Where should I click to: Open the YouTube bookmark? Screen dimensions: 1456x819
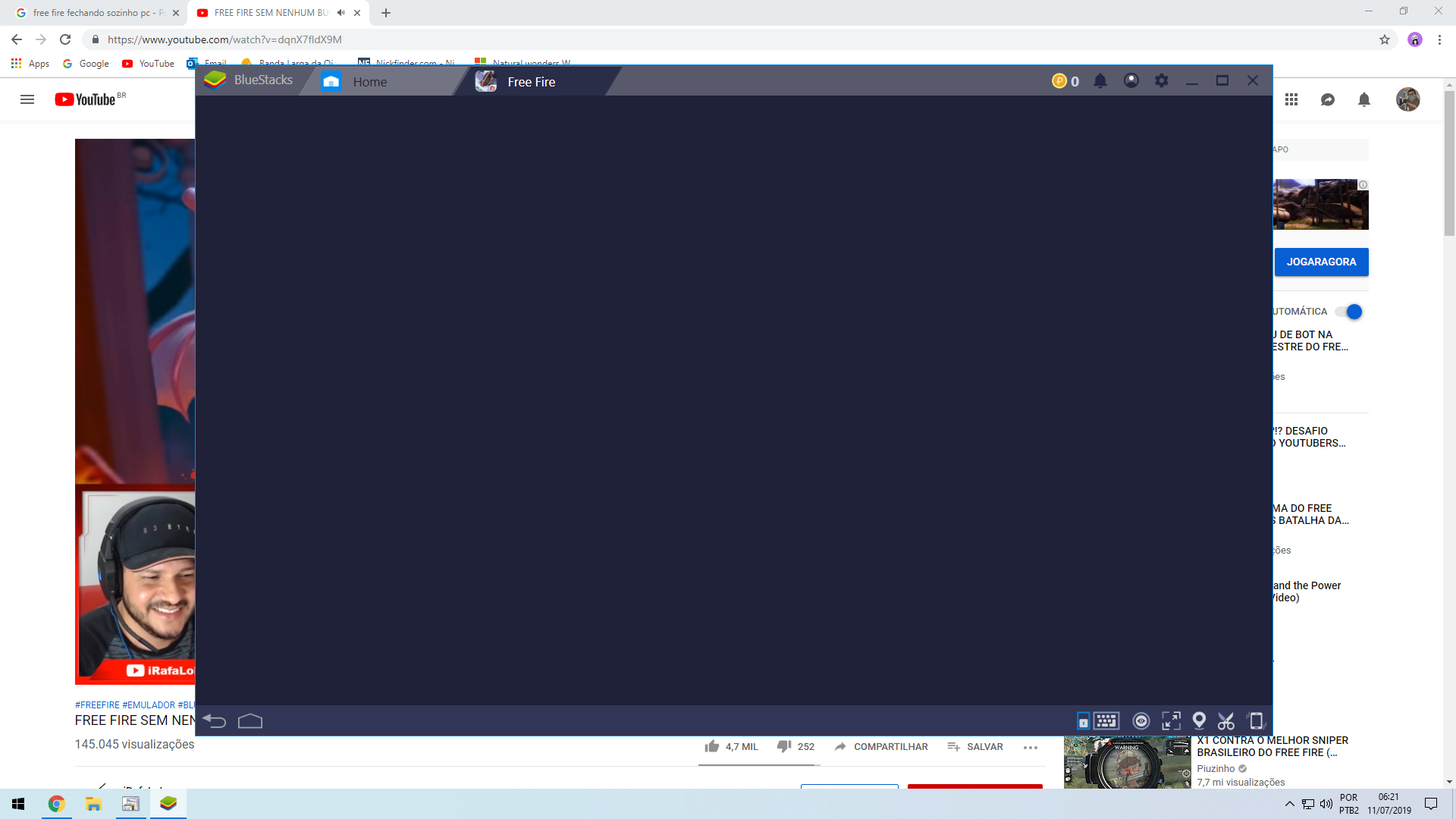click(x=148, y=64)
